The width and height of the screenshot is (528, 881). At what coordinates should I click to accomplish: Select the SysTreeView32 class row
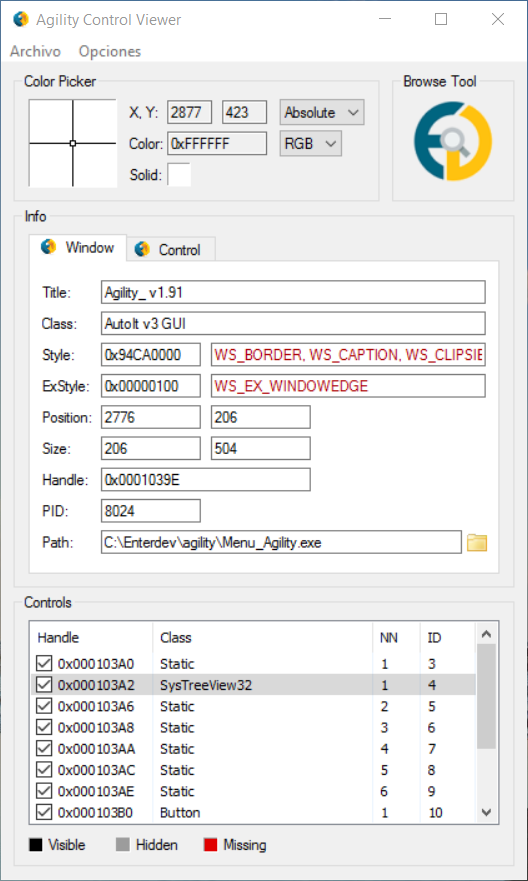(253, 685)
